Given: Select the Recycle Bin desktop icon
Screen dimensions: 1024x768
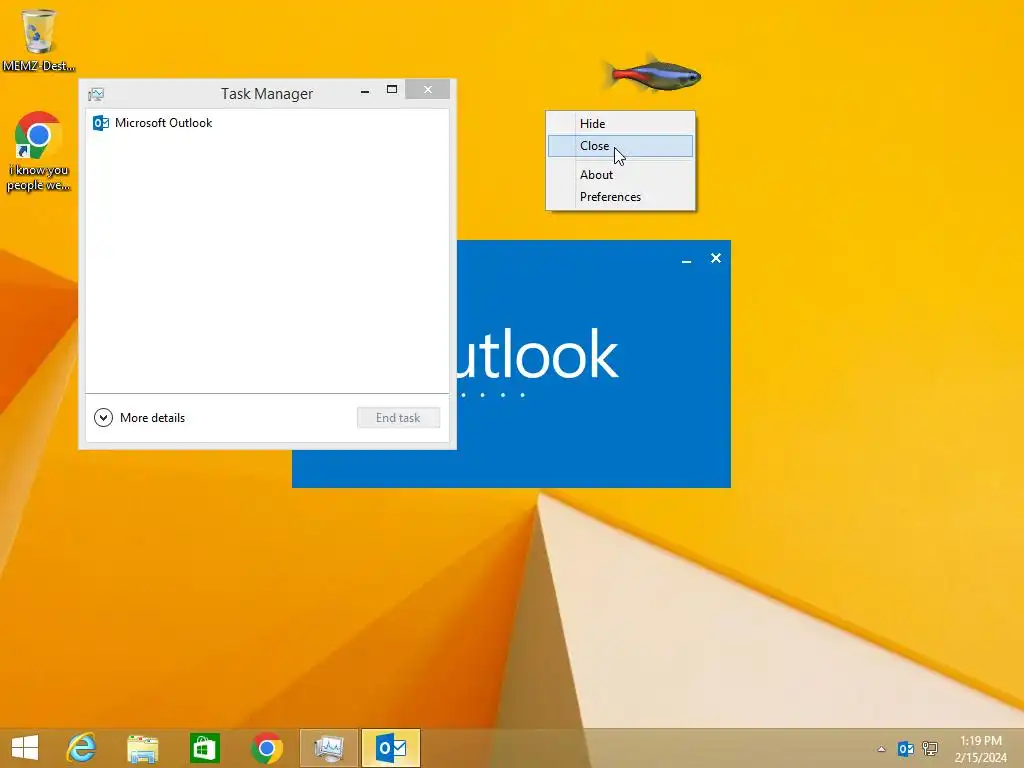Looking at the screenshot, I should pos(39,40).
